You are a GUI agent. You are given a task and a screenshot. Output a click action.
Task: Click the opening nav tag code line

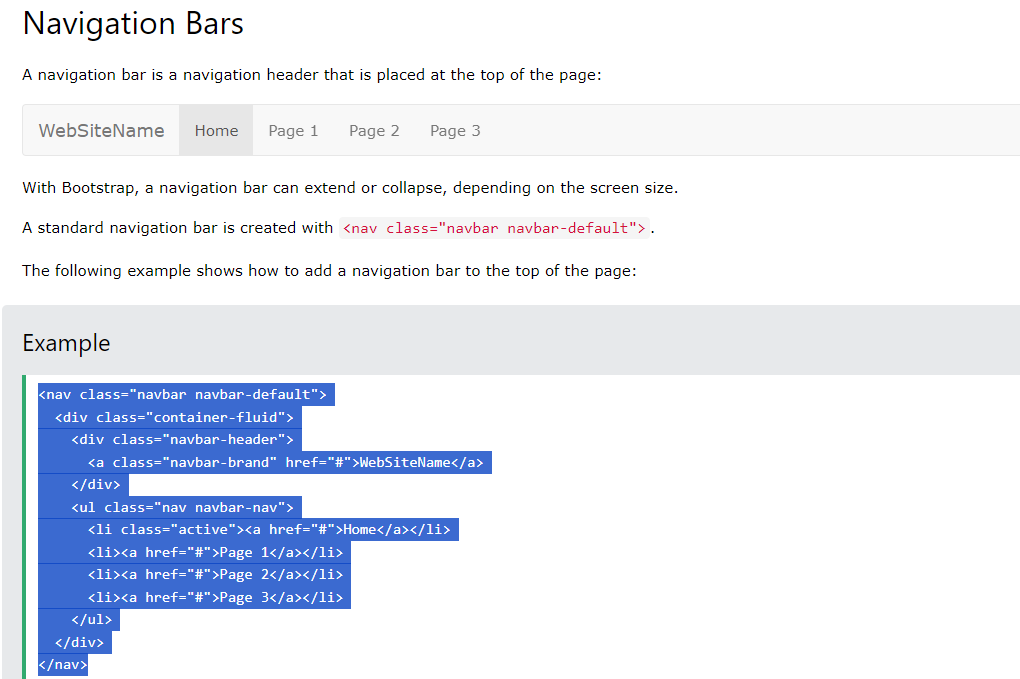click(x=185, y=394)
